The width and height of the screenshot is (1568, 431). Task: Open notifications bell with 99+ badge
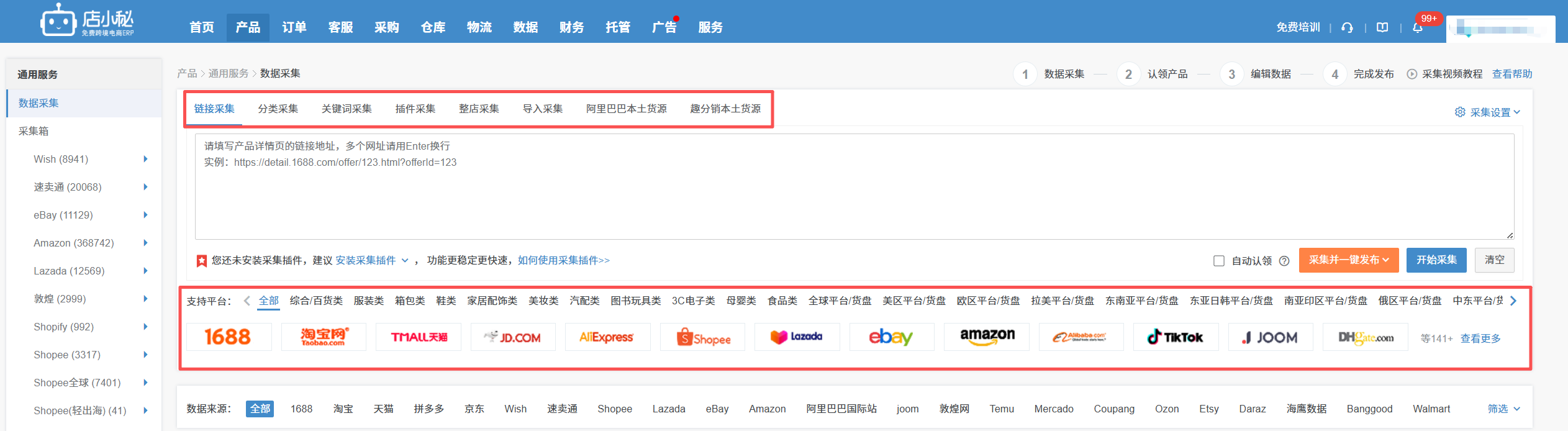point(1418,27)
